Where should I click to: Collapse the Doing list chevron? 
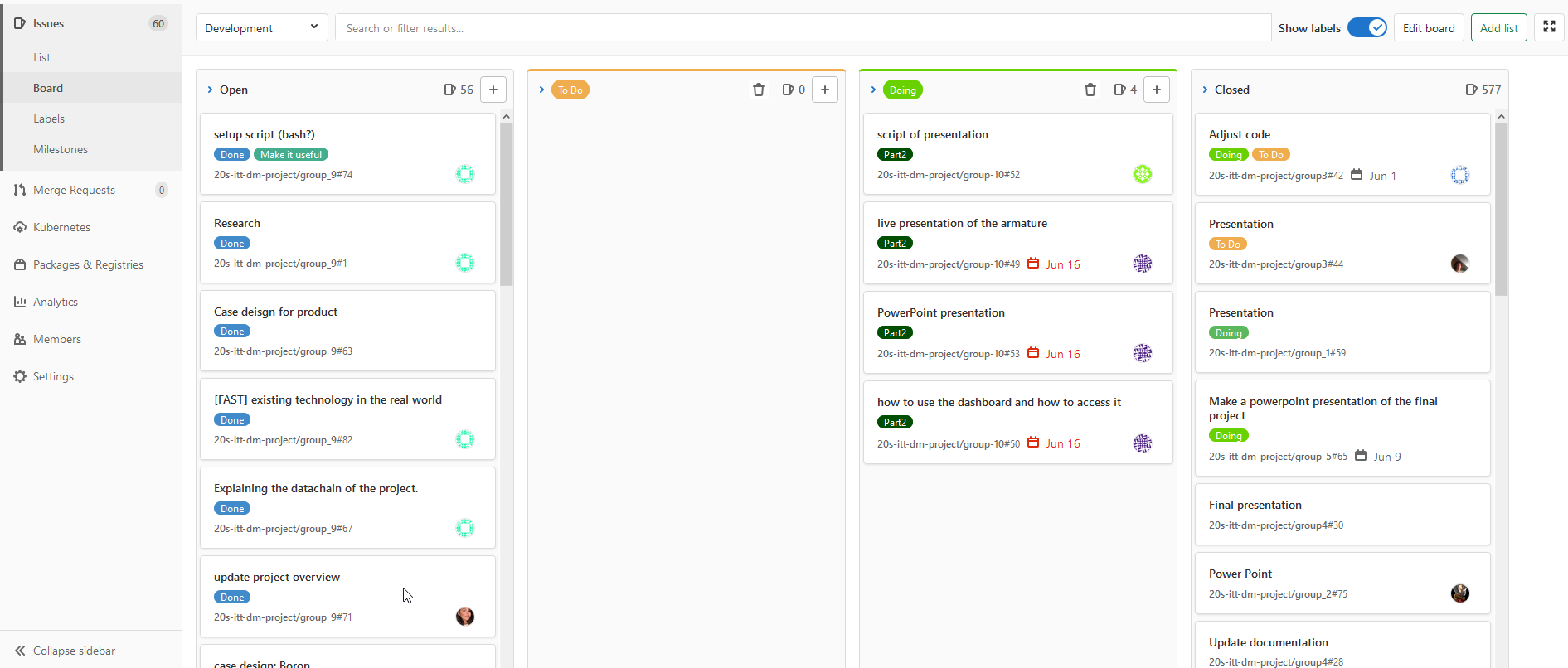coord(873,90)
